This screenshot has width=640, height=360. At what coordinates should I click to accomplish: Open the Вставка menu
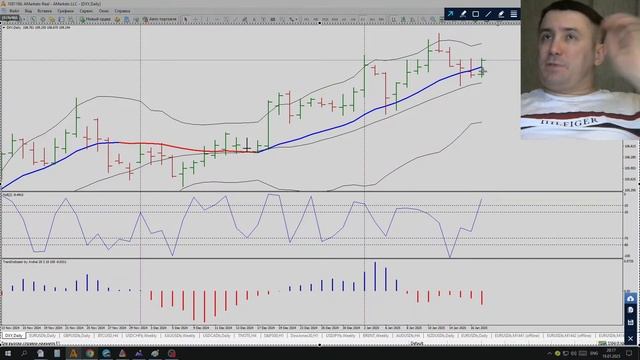click(x=44, y=11)
